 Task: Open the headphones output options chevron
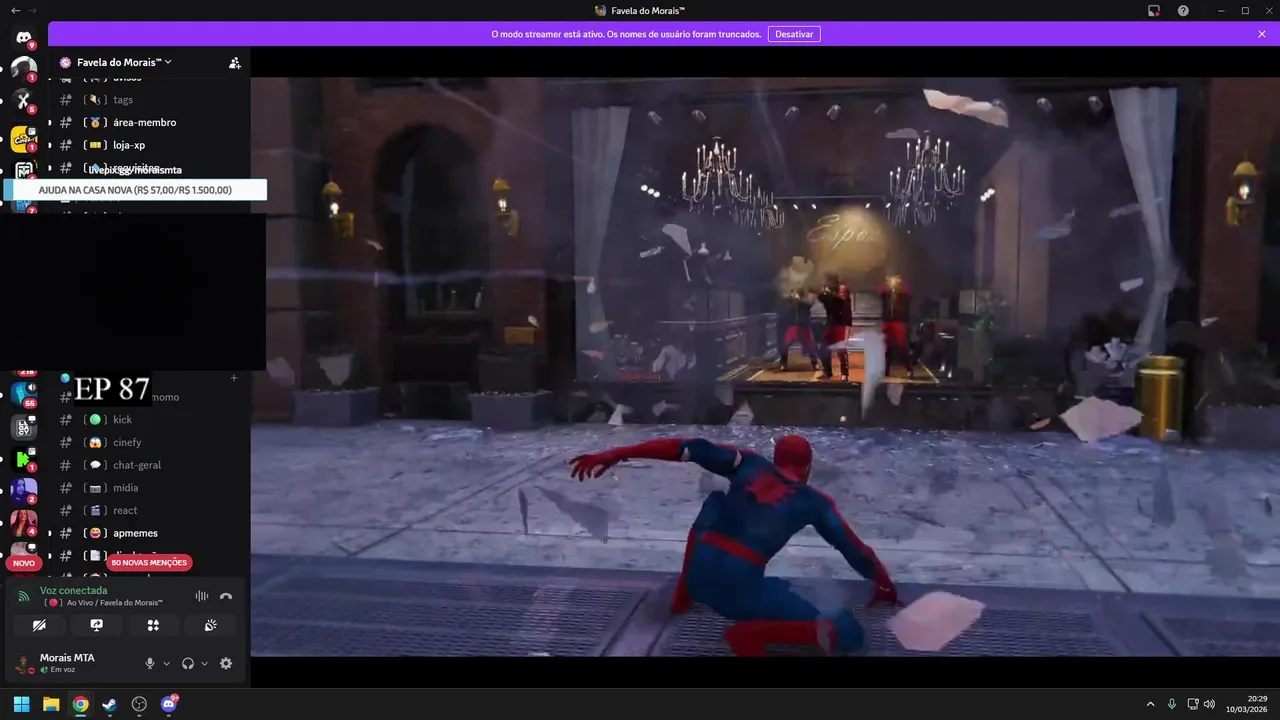coord(204,664)
